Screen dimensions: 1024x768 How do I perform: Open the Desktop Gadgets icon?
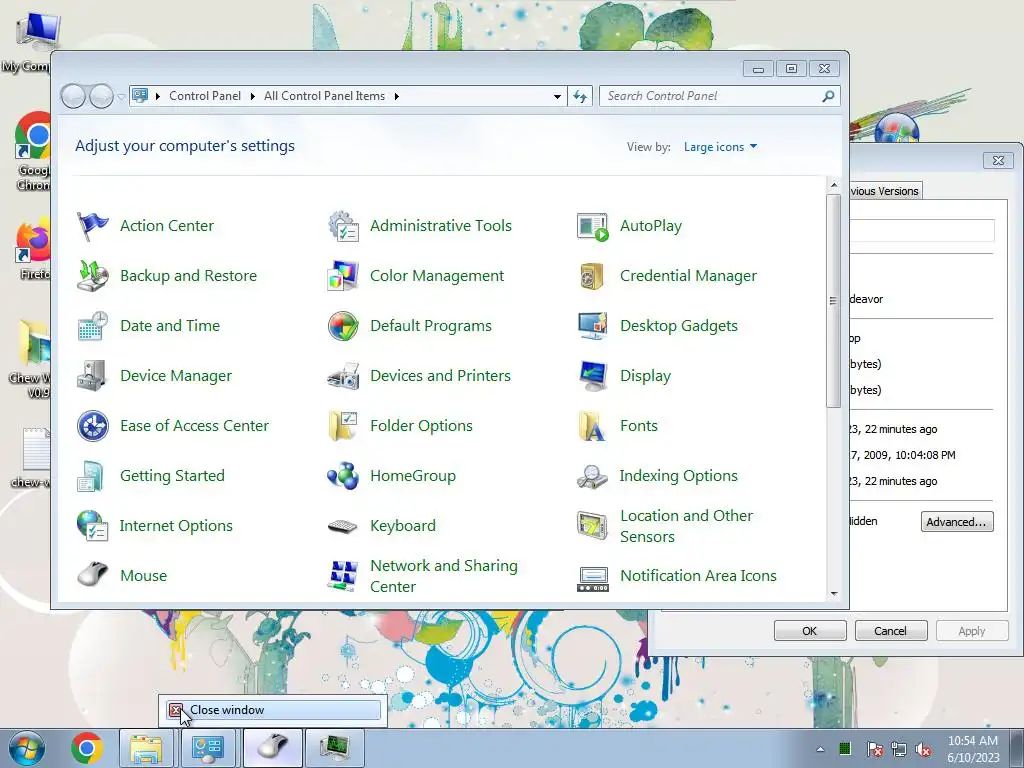coord(593,326)
